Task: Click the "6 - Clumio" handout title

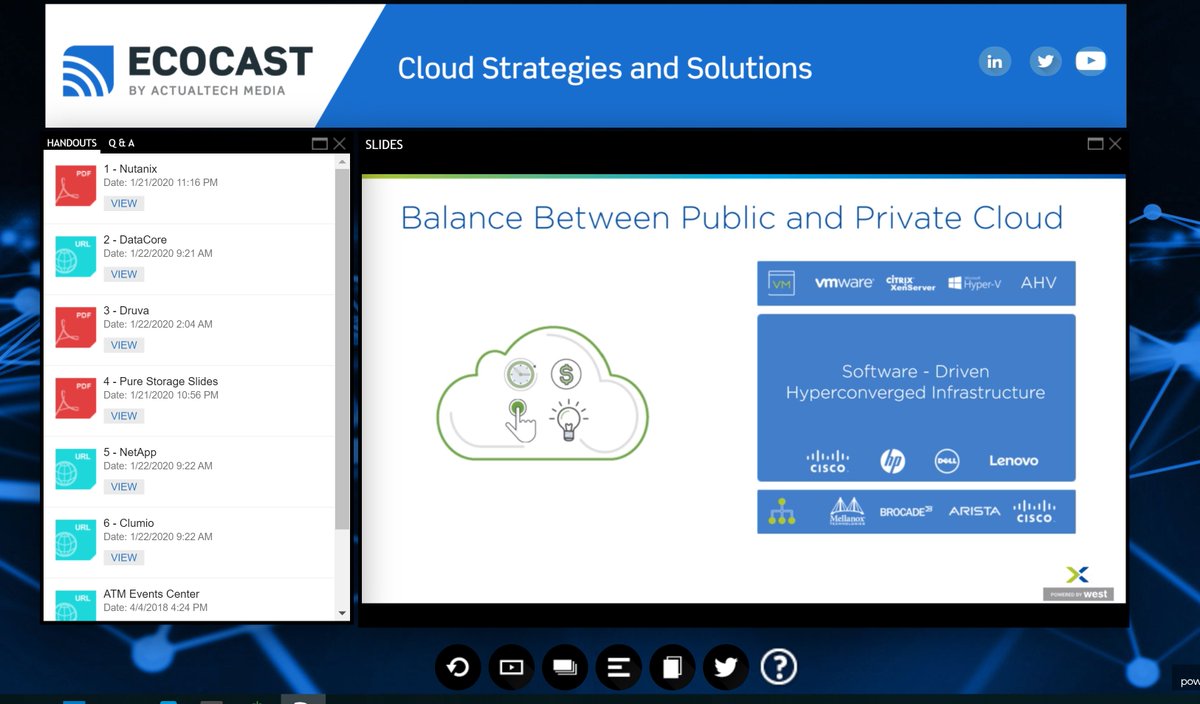Action: pyautogui.click(x=129, y=524)
